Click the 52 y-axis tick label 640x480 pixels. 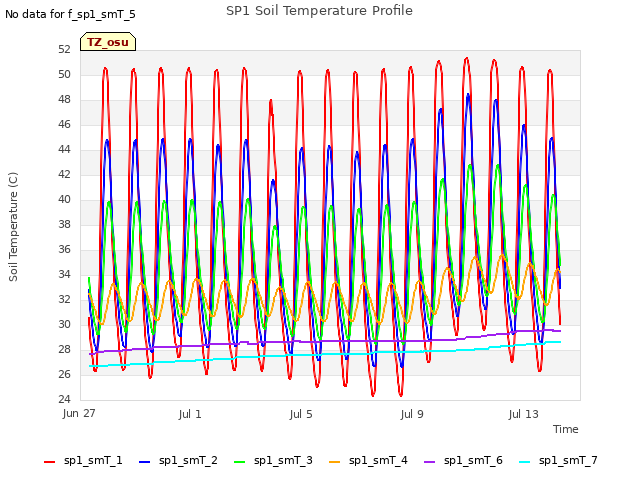coord(64,49)
